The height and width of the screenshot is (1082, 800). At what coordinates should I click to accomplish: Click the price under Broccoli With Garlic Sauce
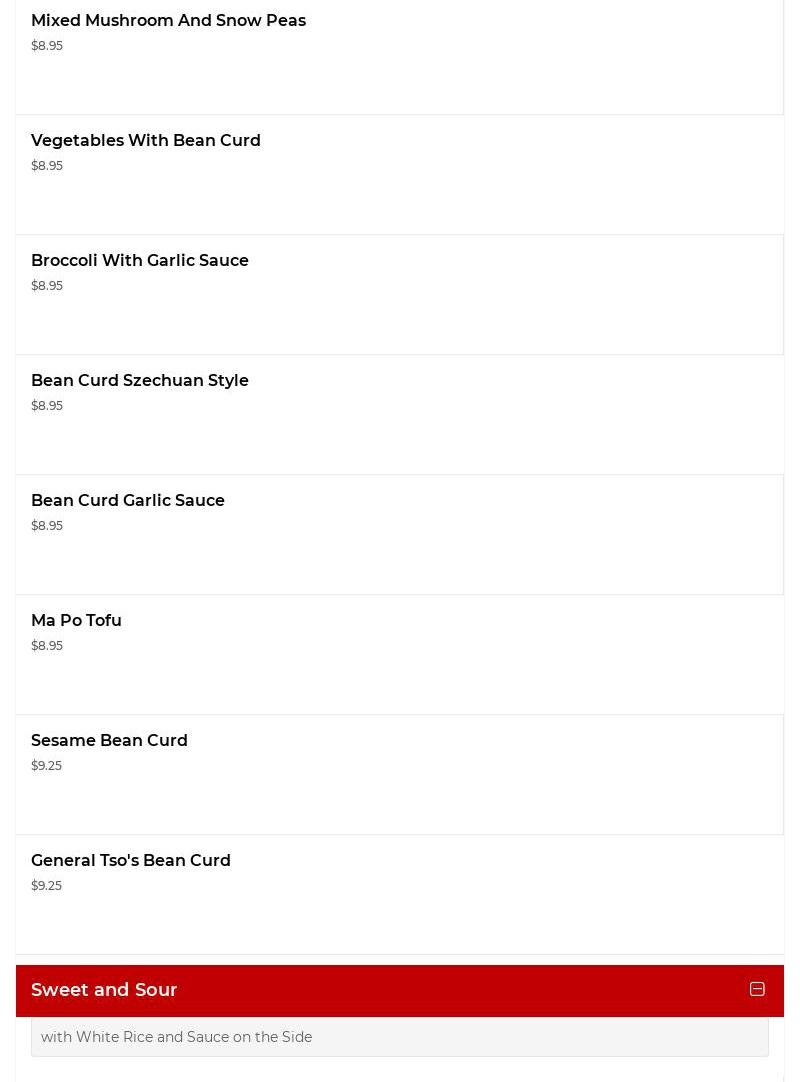tap(47, 286)
